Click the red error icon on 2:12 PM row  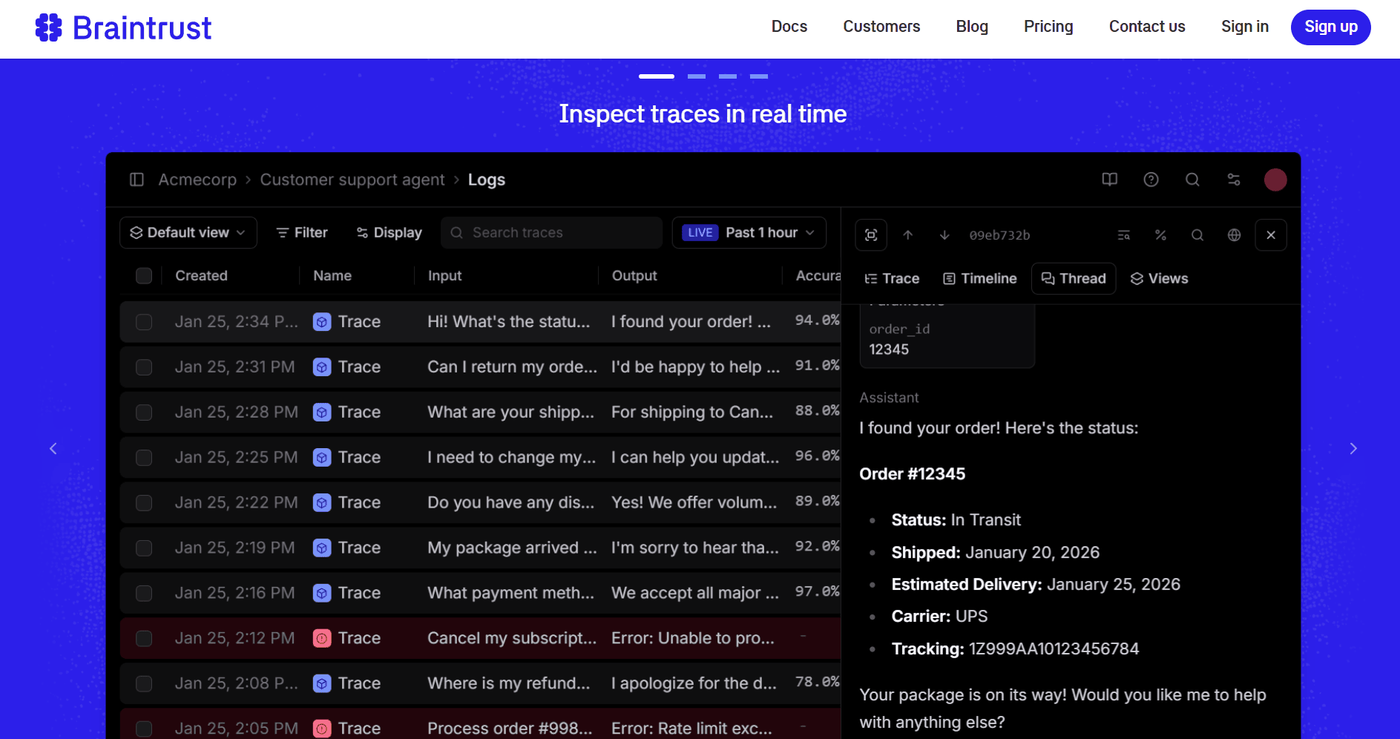coord(322,638)
